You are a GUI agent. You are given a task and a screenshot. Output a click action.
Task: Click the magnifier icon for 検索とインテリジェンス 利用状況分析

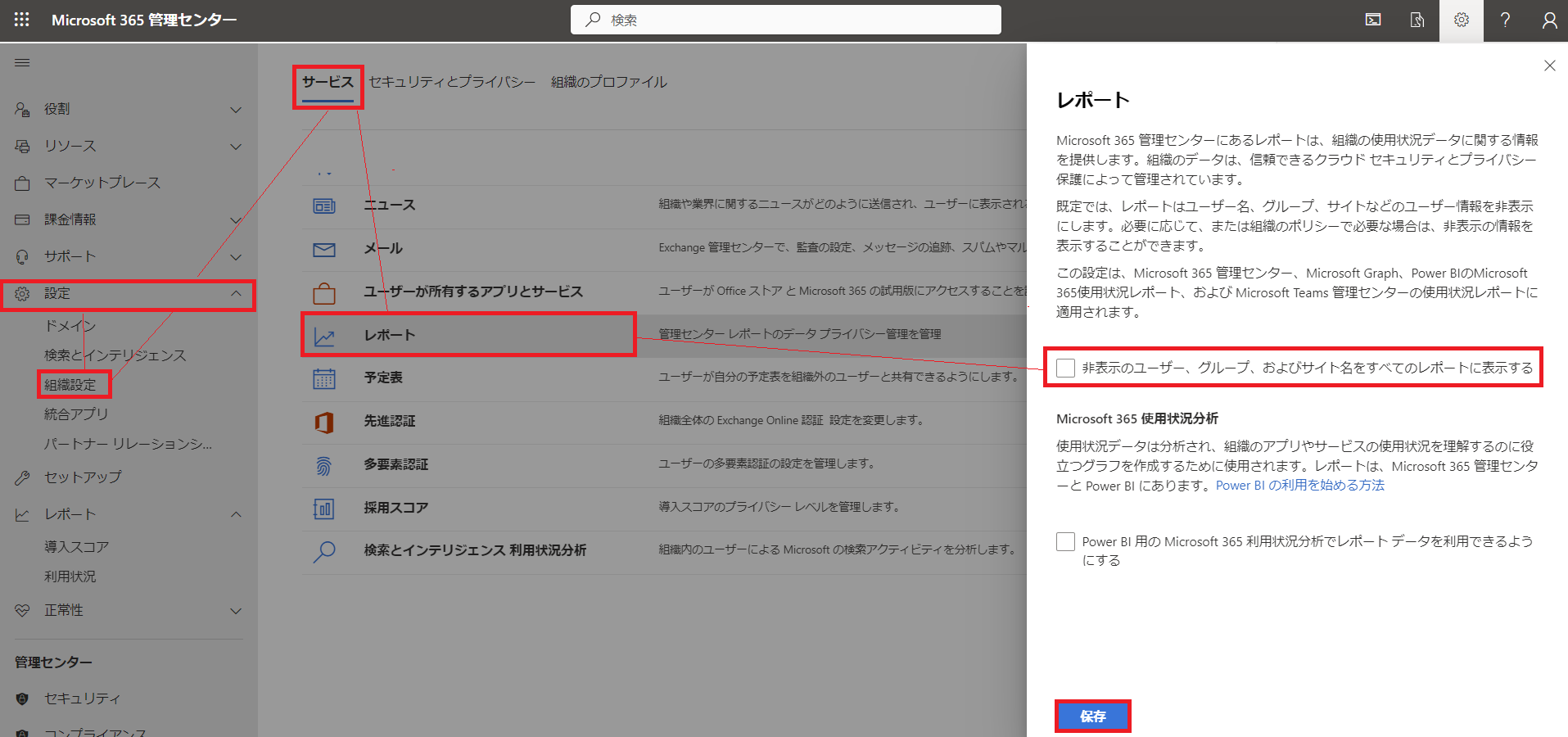pos(324,551)
